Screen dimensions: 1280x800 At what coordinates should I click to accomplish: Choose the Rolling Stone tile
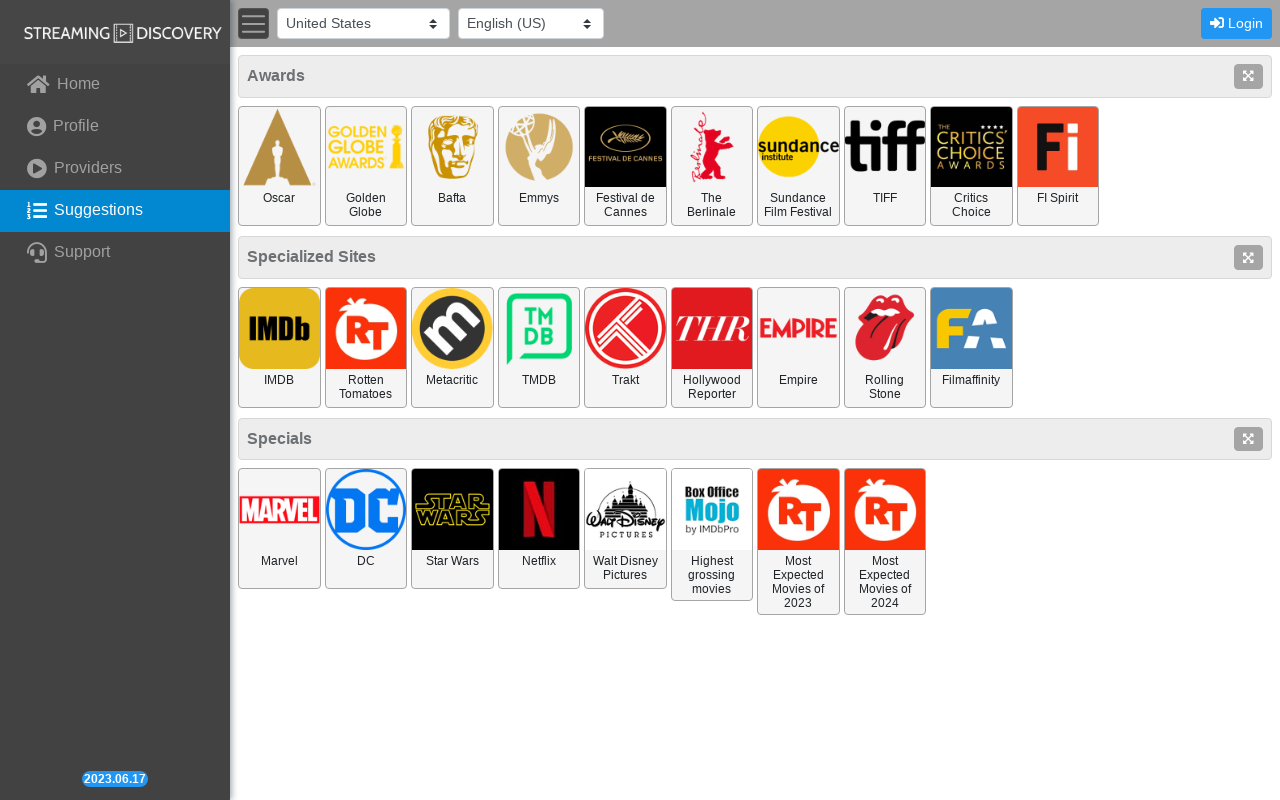885,347
